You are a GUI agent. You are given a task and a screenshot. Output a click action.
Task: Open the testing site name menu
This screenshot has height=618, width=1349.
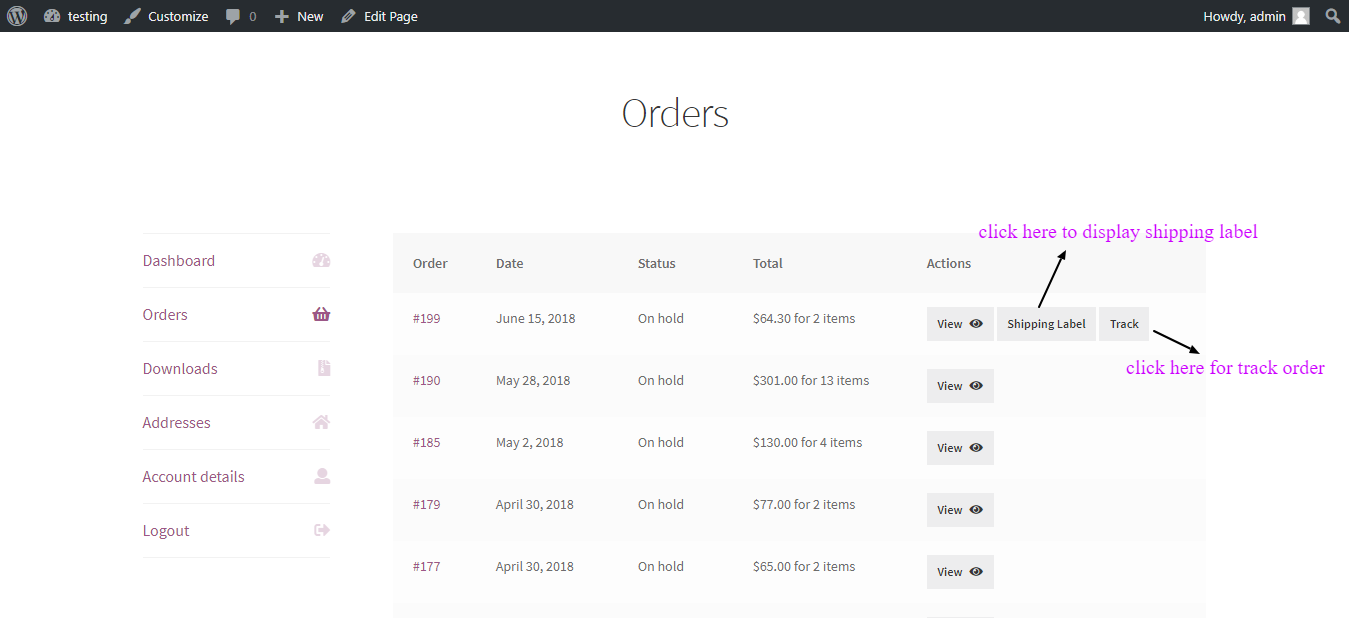[x=88, y=16]
